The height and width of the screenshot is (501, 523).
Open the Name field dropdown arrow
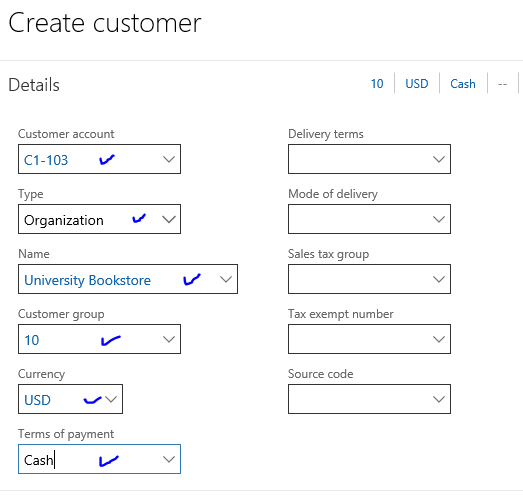(226, 279)
